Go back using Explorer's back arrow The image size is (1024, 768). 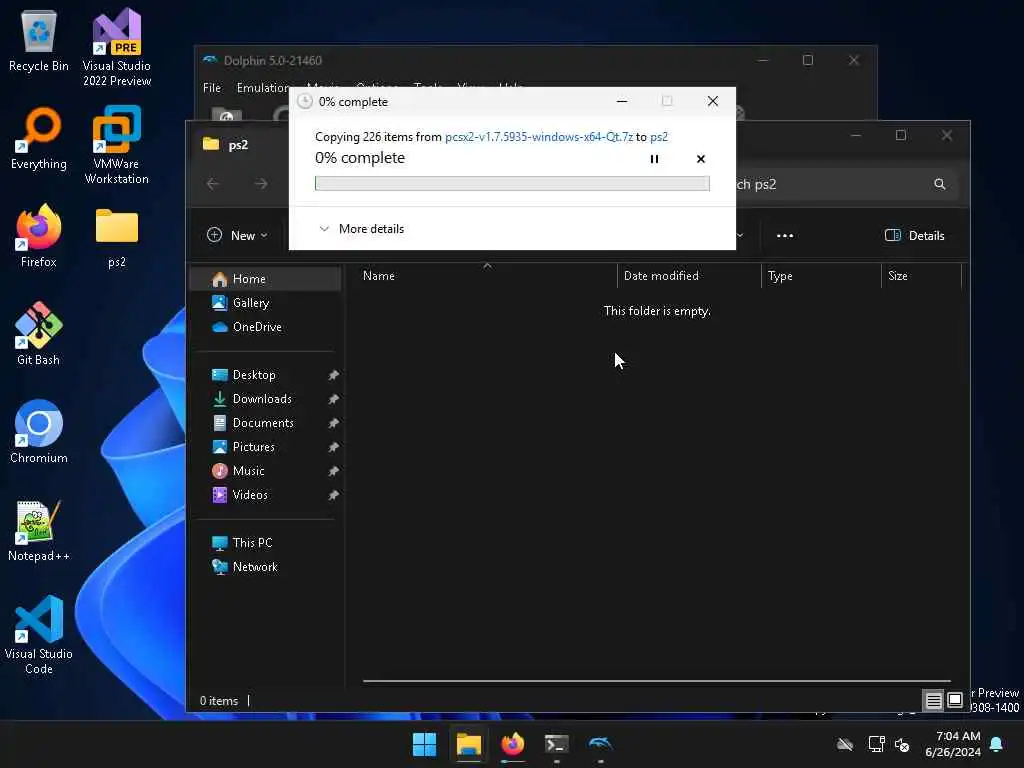tap(212, 184)
